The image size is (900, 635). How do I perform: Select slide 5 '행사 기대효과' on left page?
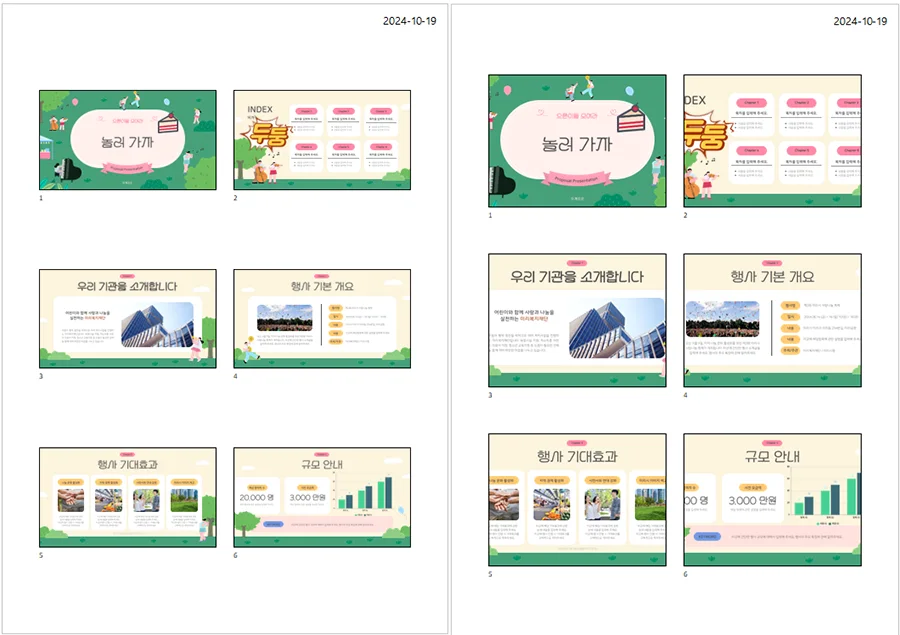tap(128, 497)
